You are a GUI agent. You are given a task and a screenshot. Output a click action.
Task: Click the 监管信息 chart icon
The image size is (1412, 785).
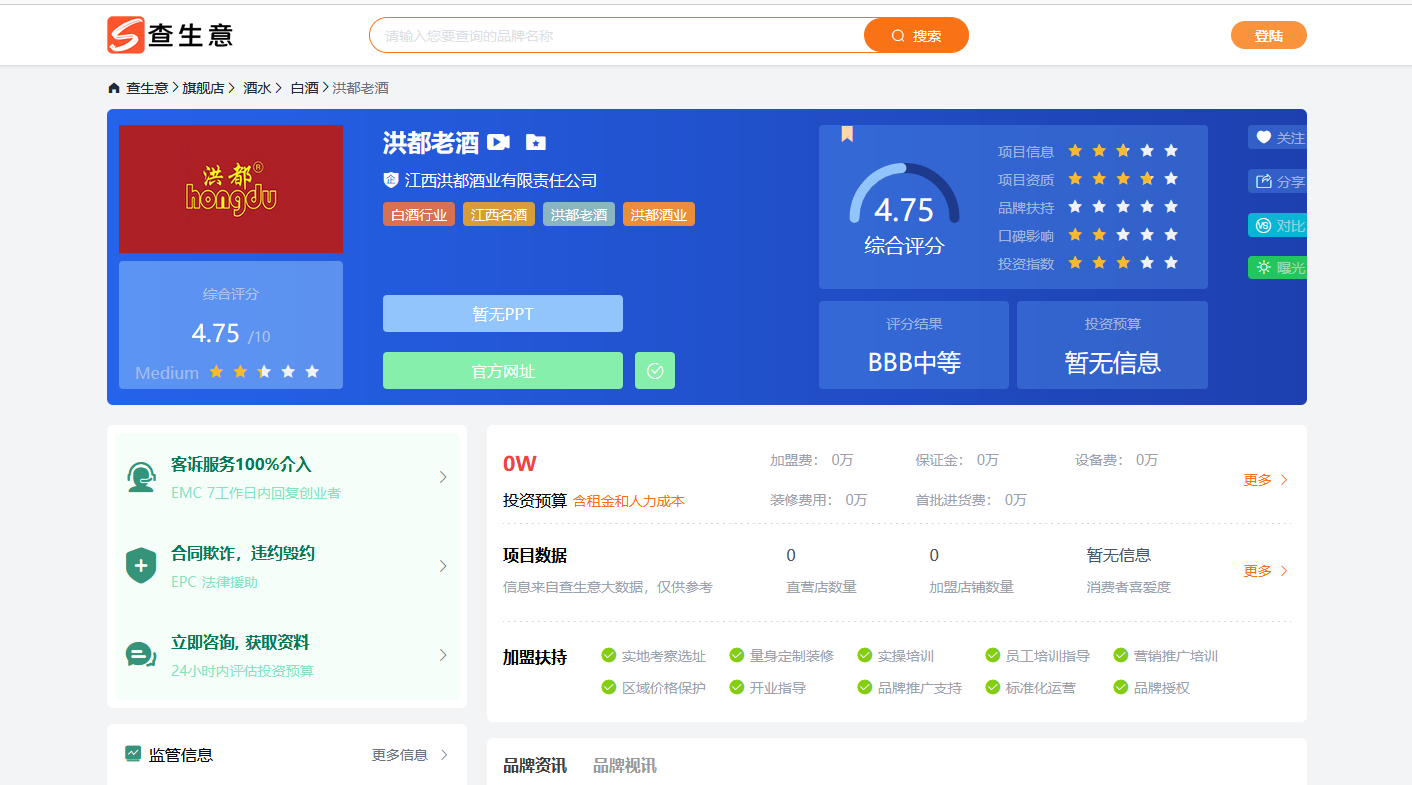(133, 754)
